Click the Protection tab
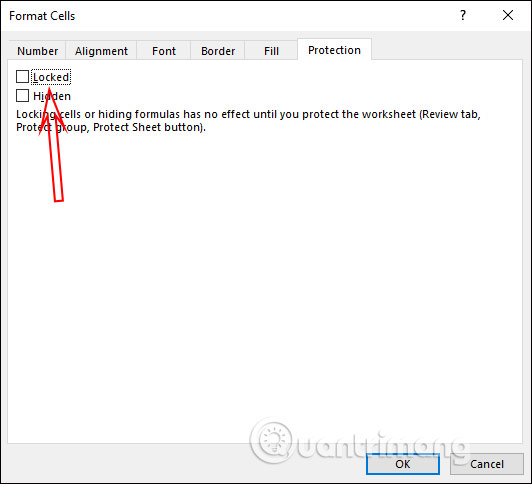This screenshot has width=532, height=484. (x=334, y=50)
